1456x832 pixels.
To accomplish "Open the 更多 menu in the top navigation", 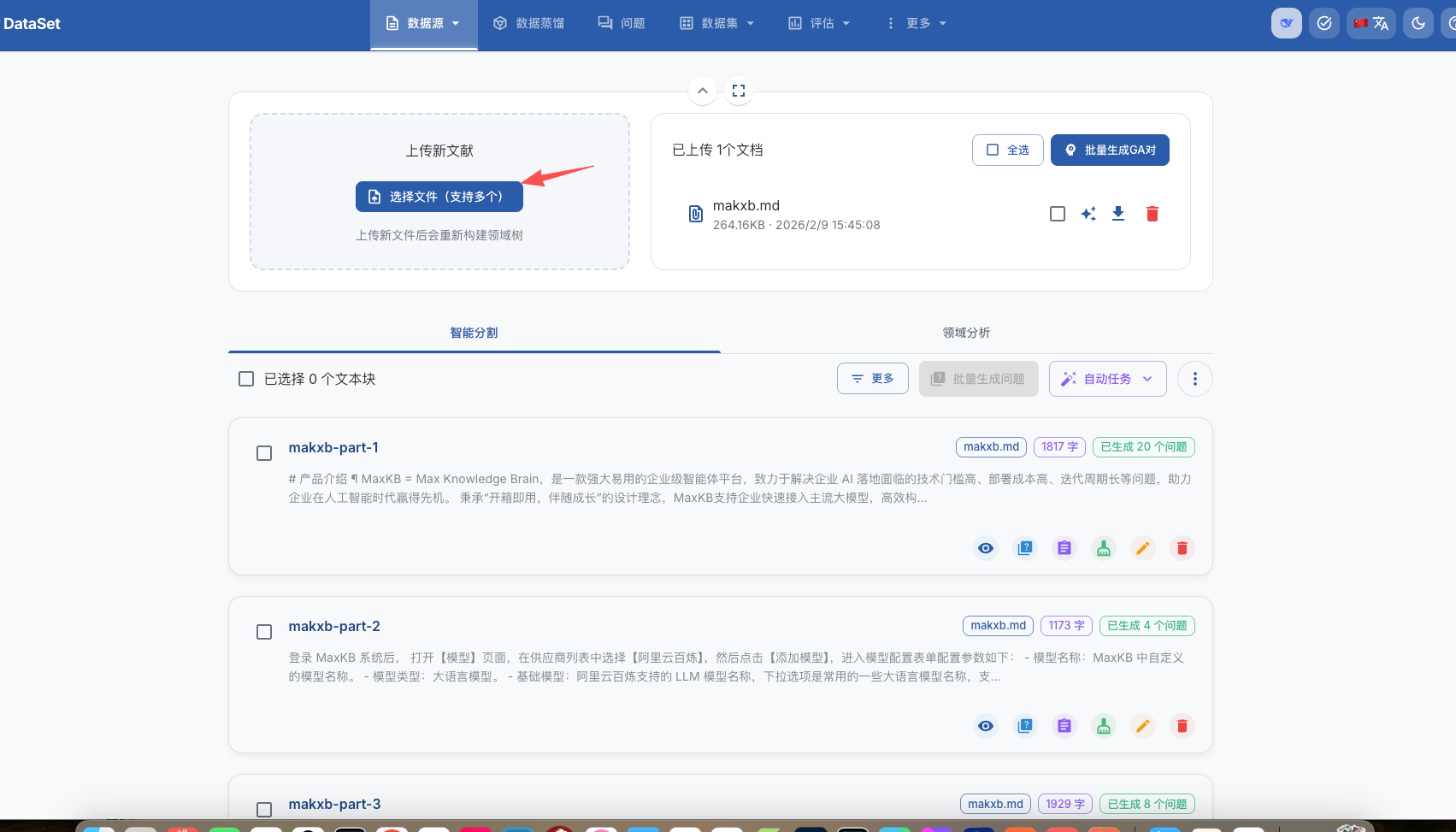I will tap(917, 24).
